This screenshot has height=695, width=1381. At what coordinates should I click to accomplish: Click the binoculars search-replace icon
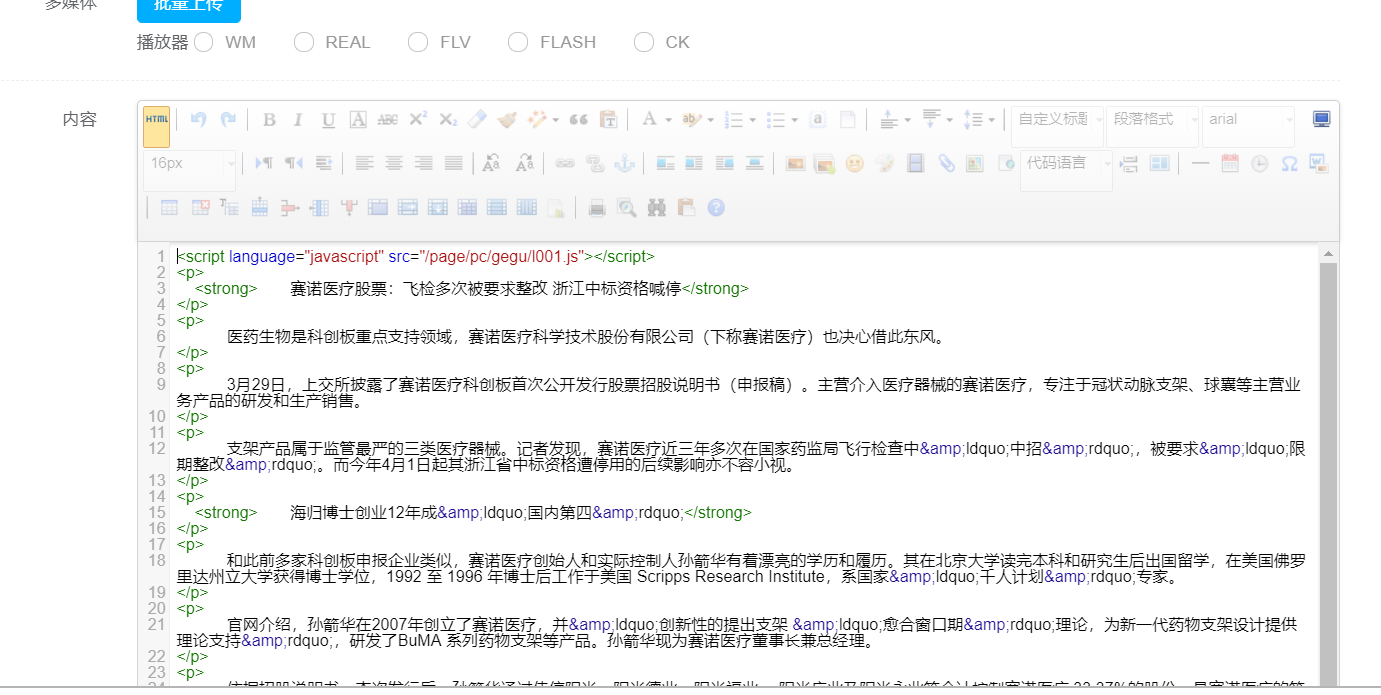656,208
